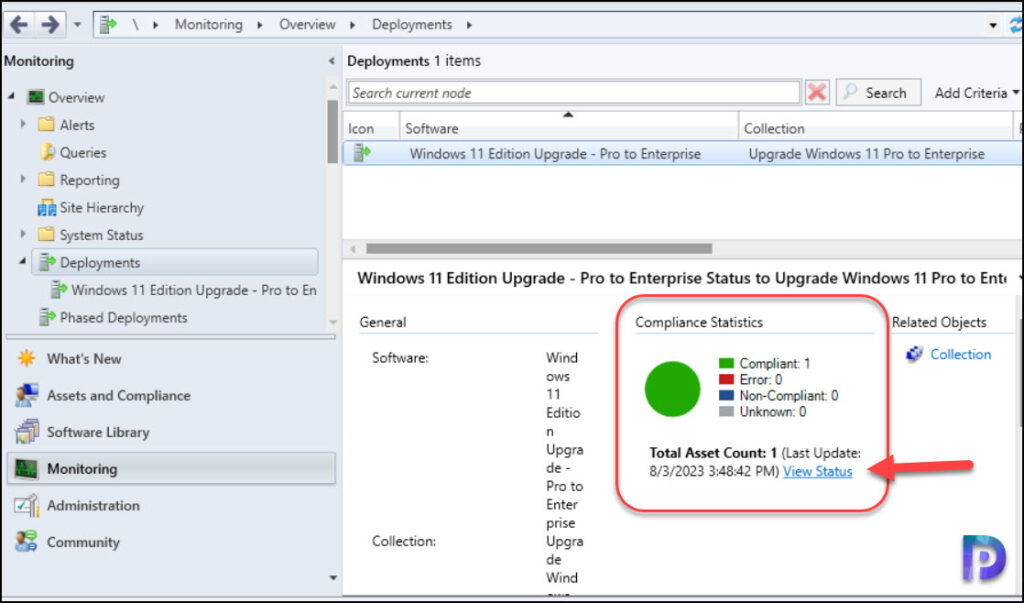Open the related Collection link
This screenshot has height=603, width=1024.
tap(960, 354)
